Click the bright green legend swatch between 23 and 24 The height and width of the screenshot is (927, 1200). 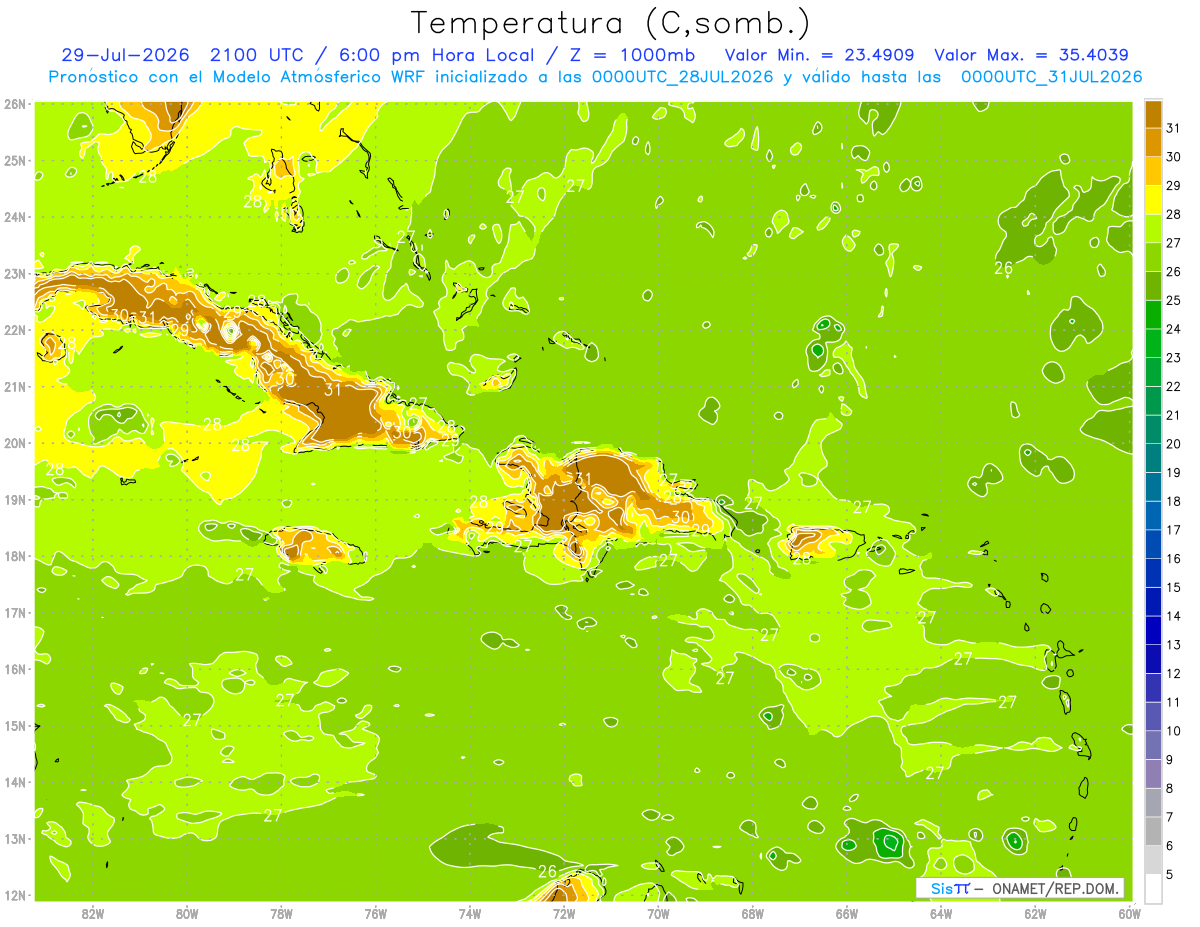[x=1153, y=343]
